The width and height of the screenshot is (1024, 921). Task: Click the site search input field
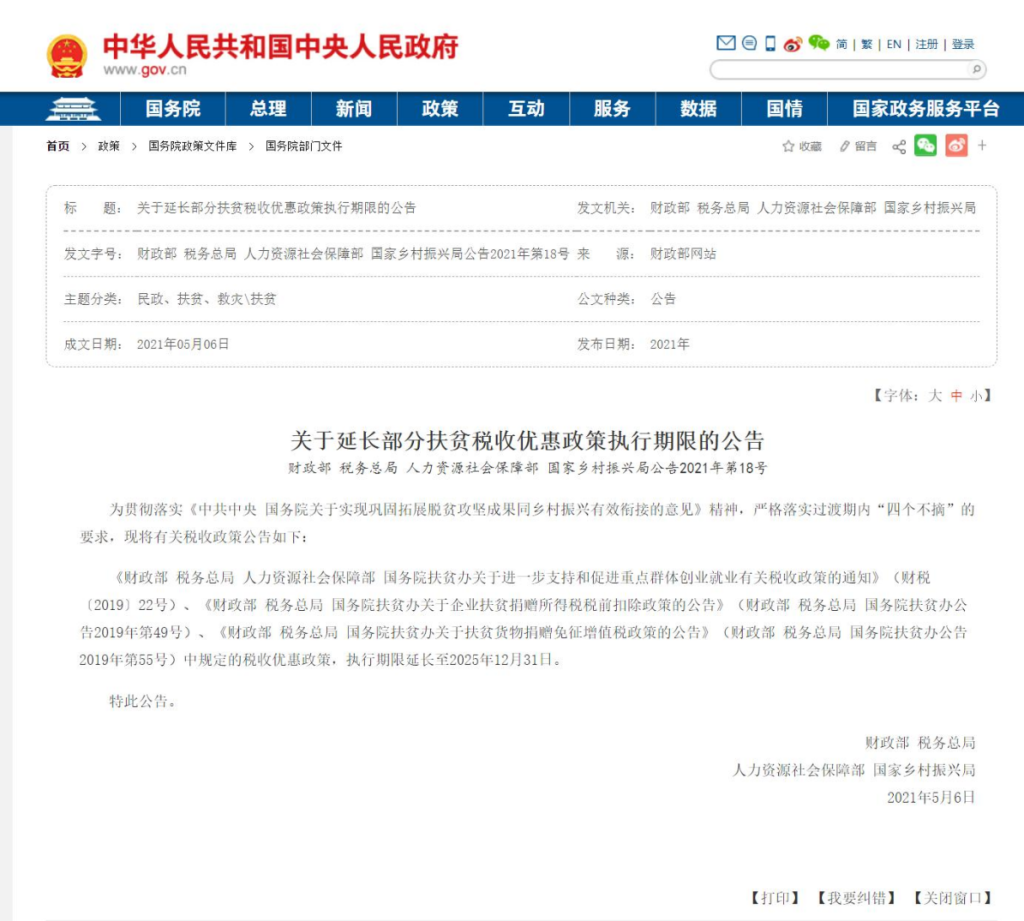pos(838,69)
